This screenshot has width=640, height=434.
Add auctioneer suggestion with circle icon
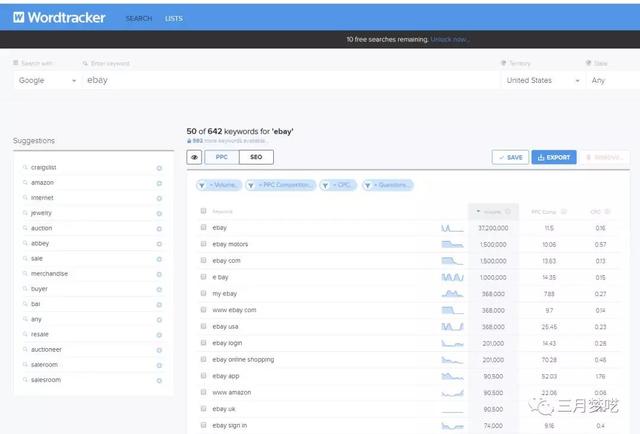click(x=159, y=350)
